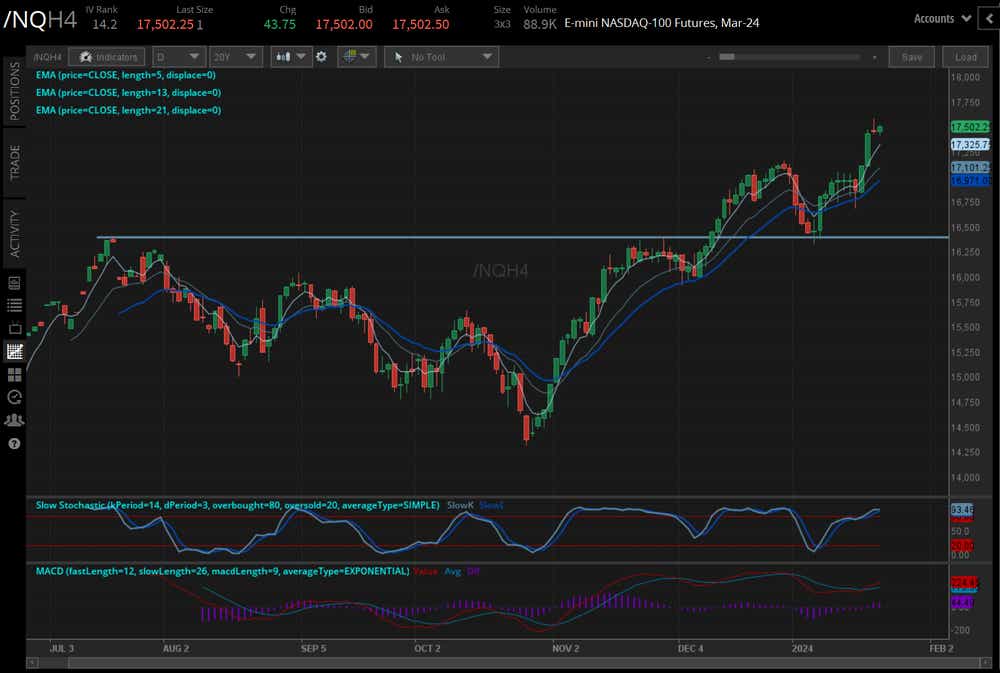
Task: Click the Slow Stochastic value tag on axis
Action: click(x=962, y=509)
